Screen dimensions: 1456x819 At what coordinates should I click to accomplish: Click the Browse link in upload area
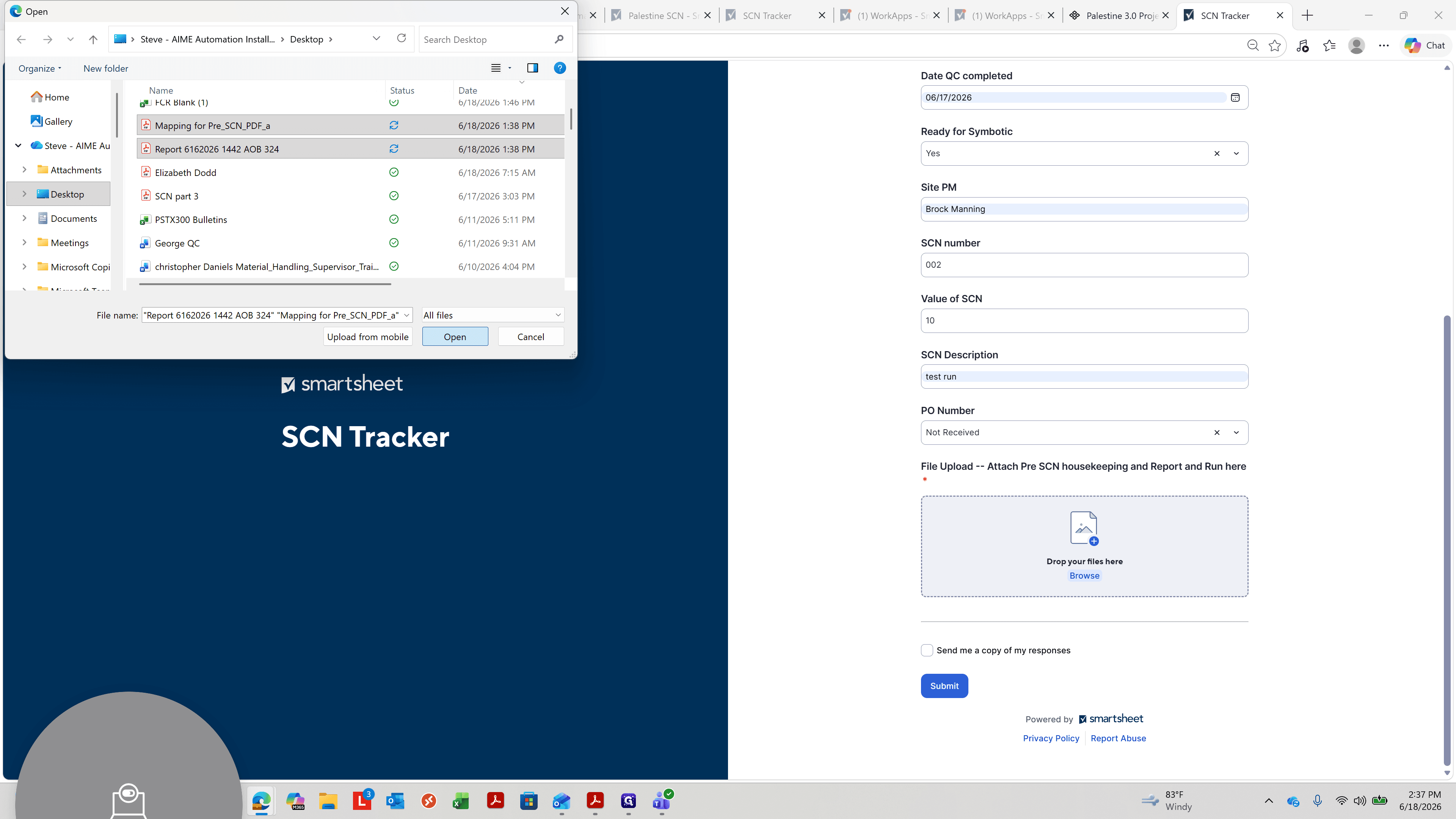click(x=1084, y=576)
